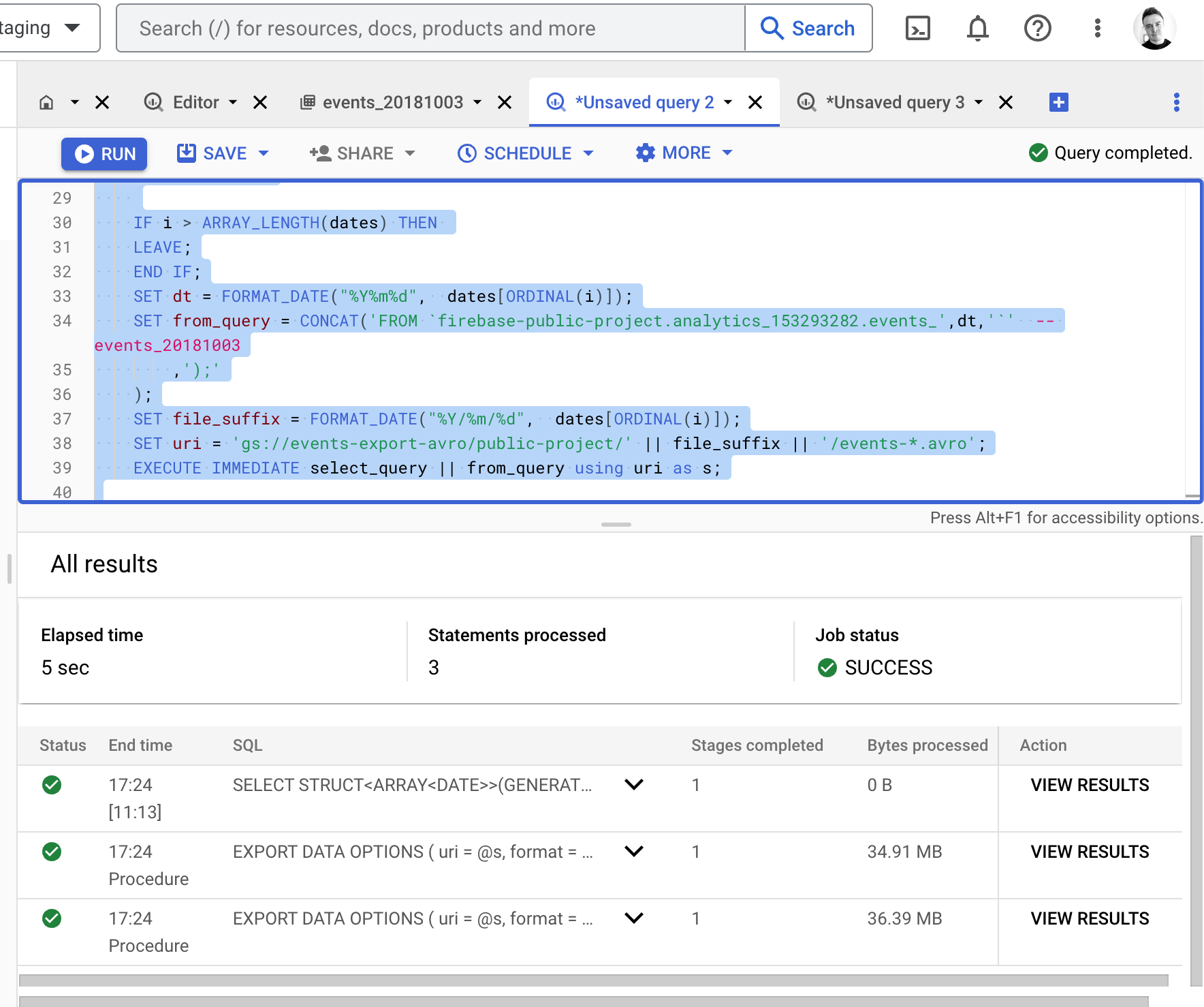Image resolution: width=1204 pixels, height=1007 pixels.
Task: Close the events_20181003 tab
Action: point(505,103)
